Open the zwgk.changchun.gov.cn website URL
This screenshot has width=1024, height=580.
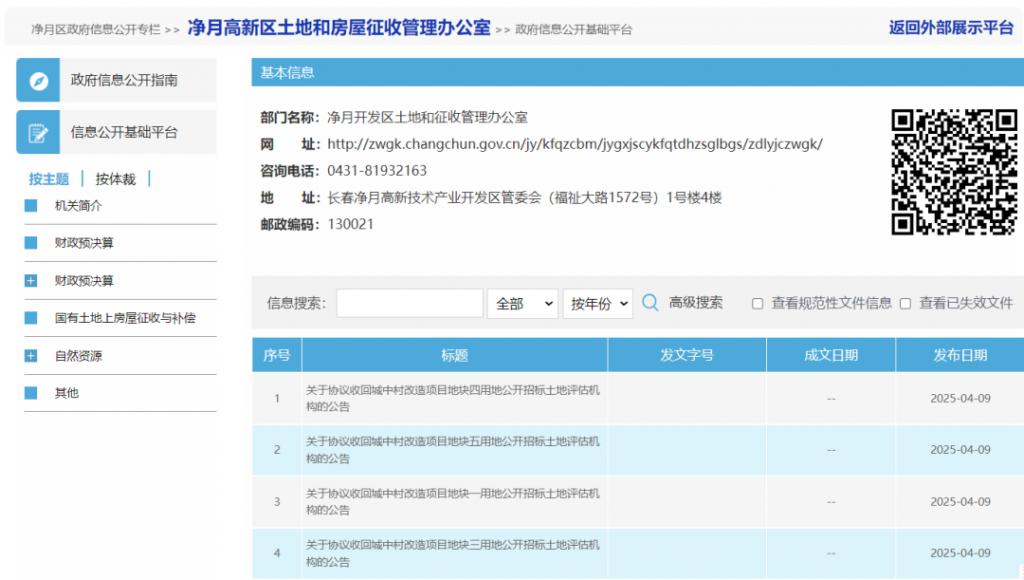575,144
